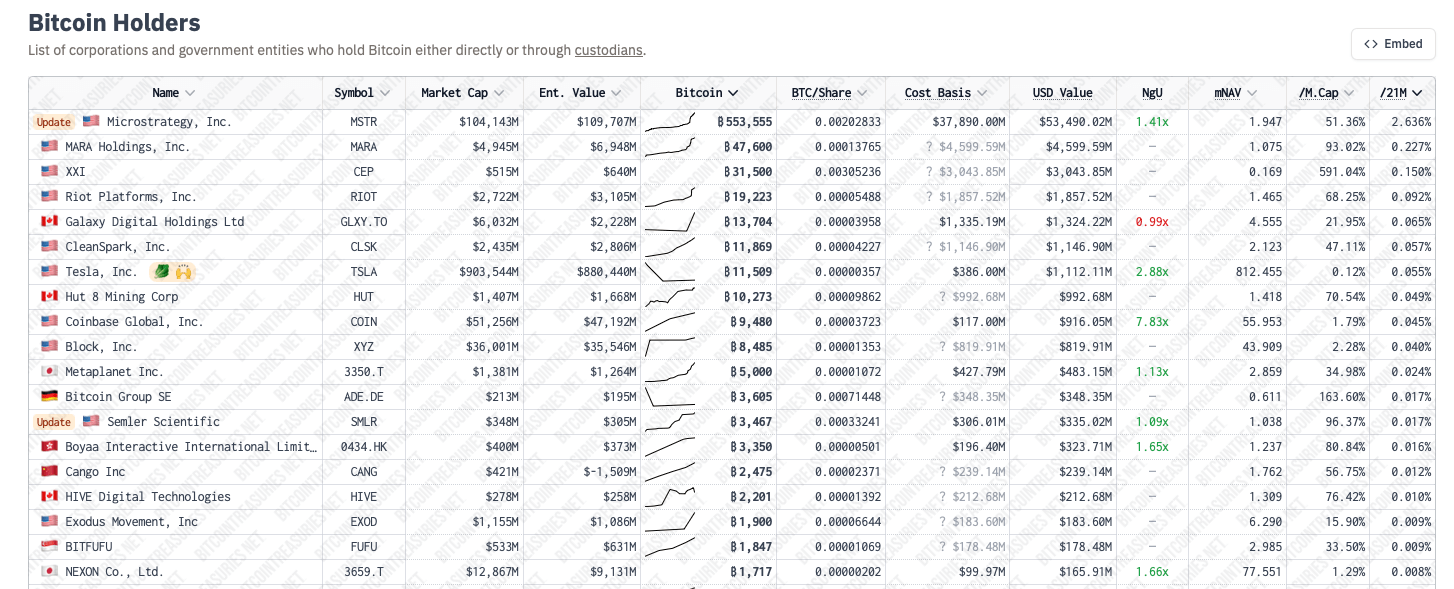Click the symbol 'GLXY.TO'

[x=364, y=222]
